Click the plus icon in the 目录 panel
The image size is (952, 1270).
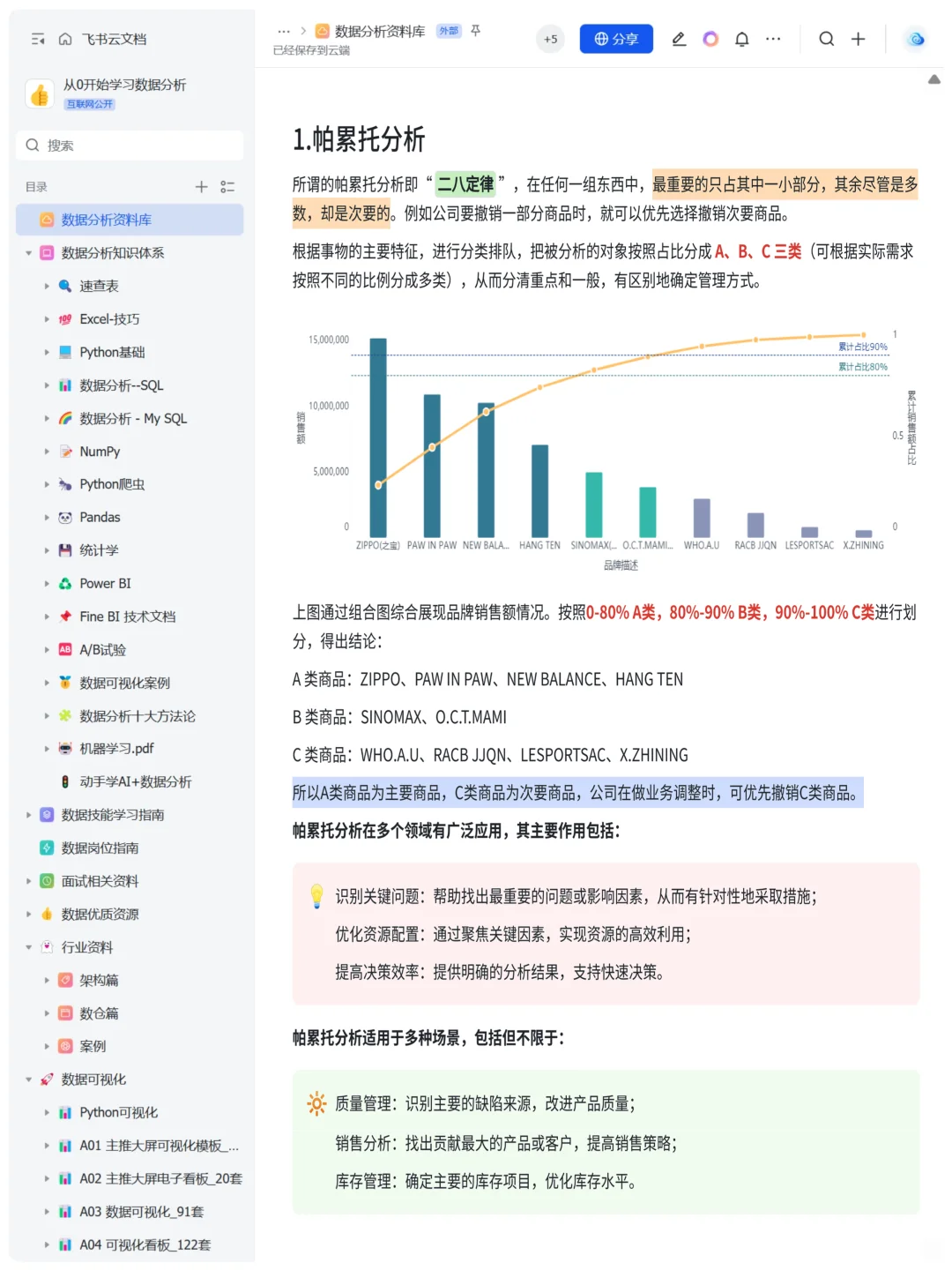[x=201, y=186]
